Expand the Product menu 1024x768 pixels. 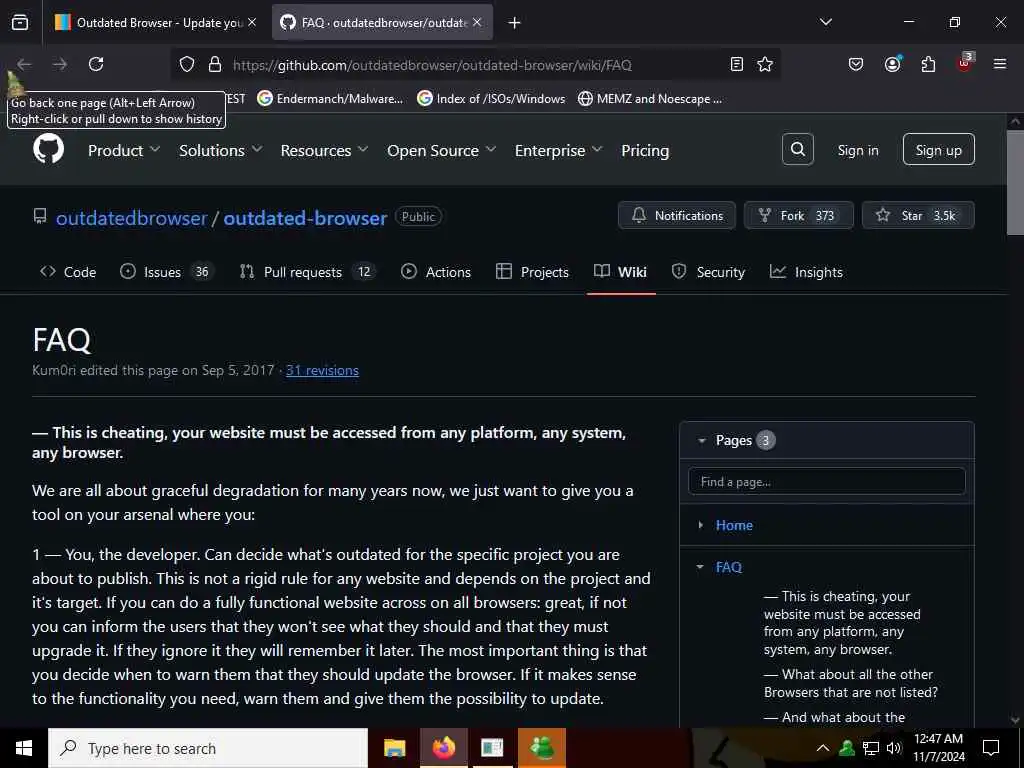coord(124,150)
